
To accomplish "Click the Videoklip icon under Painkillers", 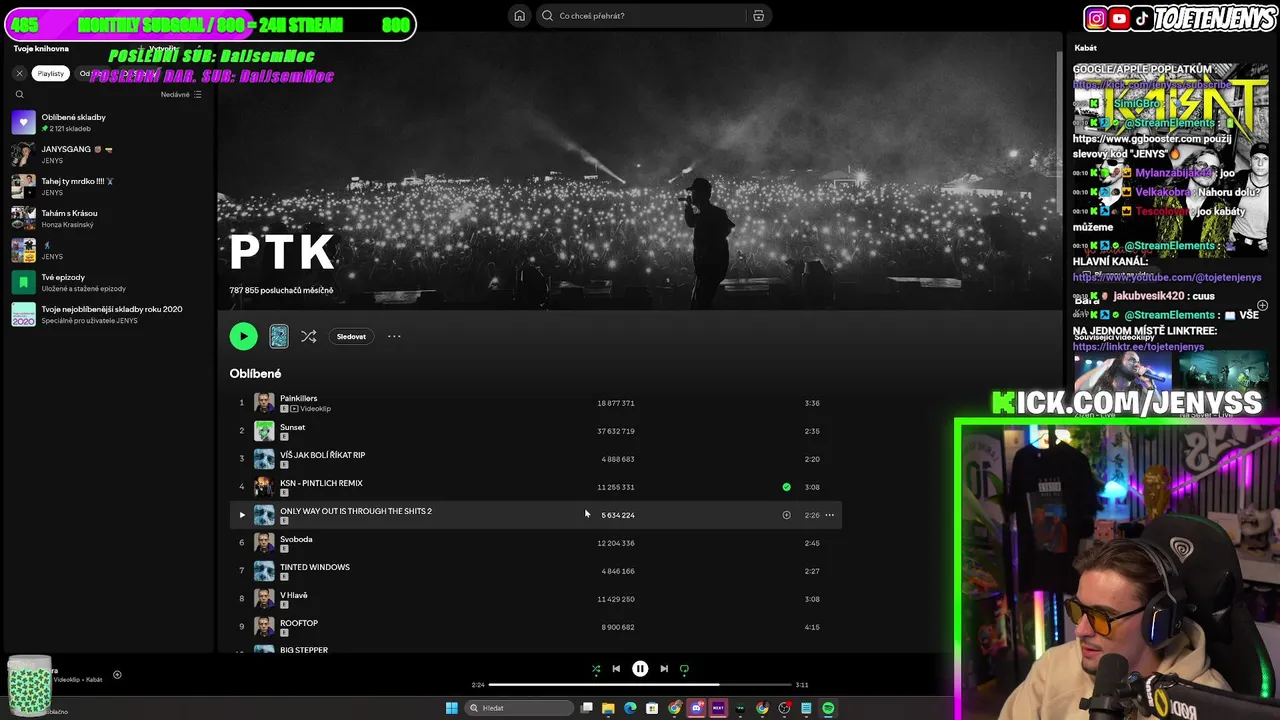I will [294, 409].
